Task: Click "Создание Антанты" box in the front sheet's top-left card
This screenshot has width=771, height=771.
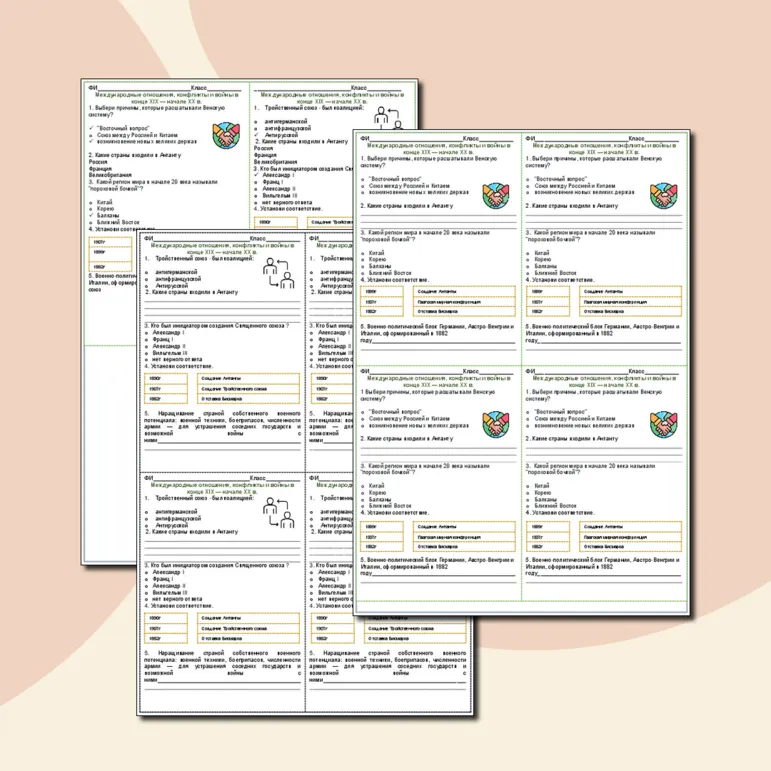Action: click(x=464, y=292)
